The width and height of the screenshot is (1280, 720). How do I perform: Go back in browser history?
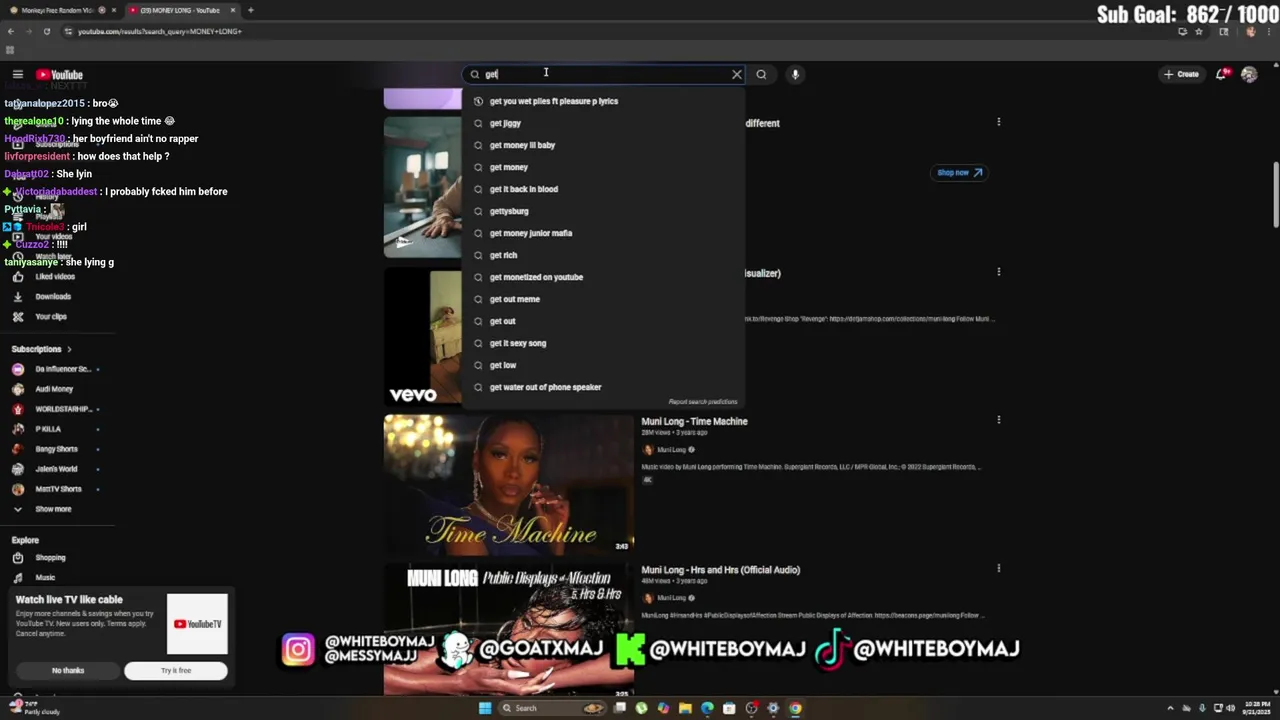click(x=11, y=31)
